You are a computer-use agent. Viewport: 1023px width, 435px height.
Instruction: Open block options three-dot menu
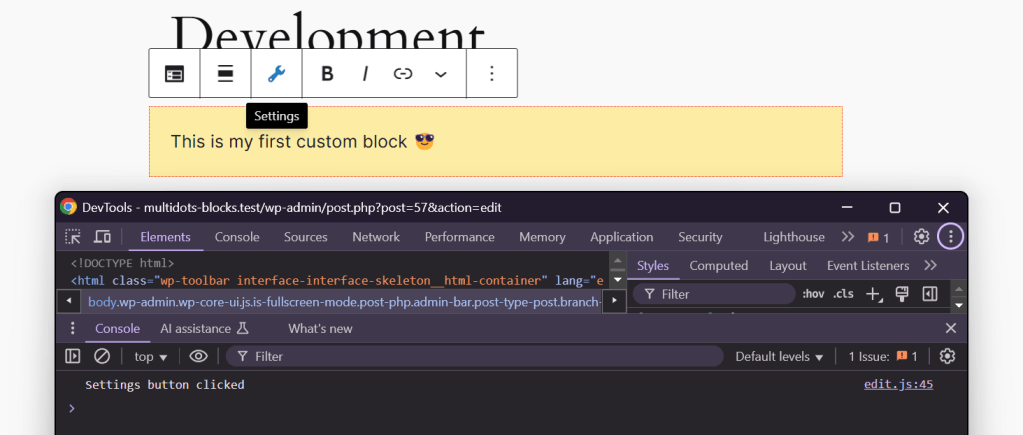point(492,74)
